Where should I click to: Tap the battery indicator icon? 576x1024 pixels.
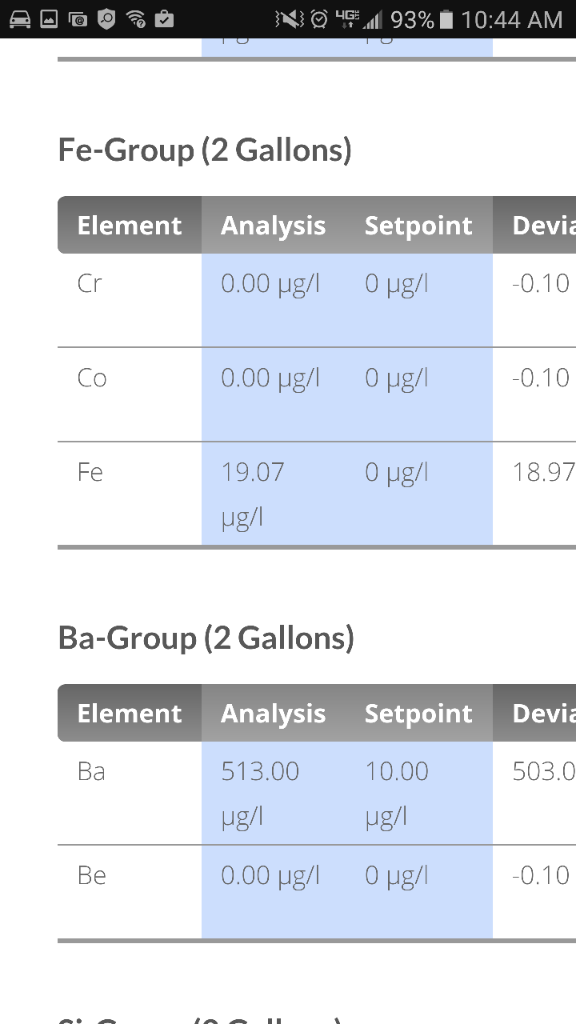click(x=446, y=19)
